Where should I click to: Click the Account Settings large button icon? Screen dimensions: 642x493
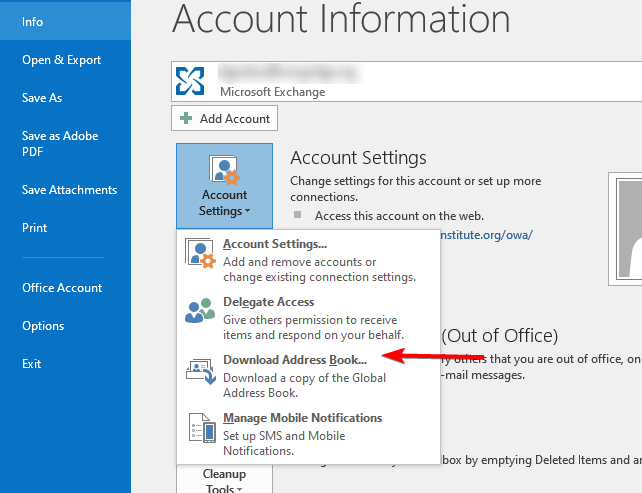click(224, 170)
